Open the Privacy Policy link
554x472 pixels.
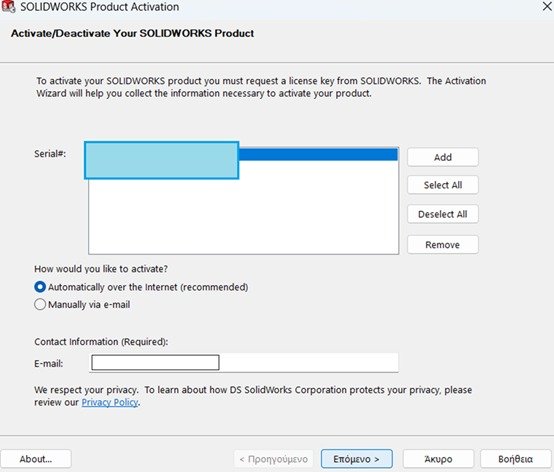[110, 402]
